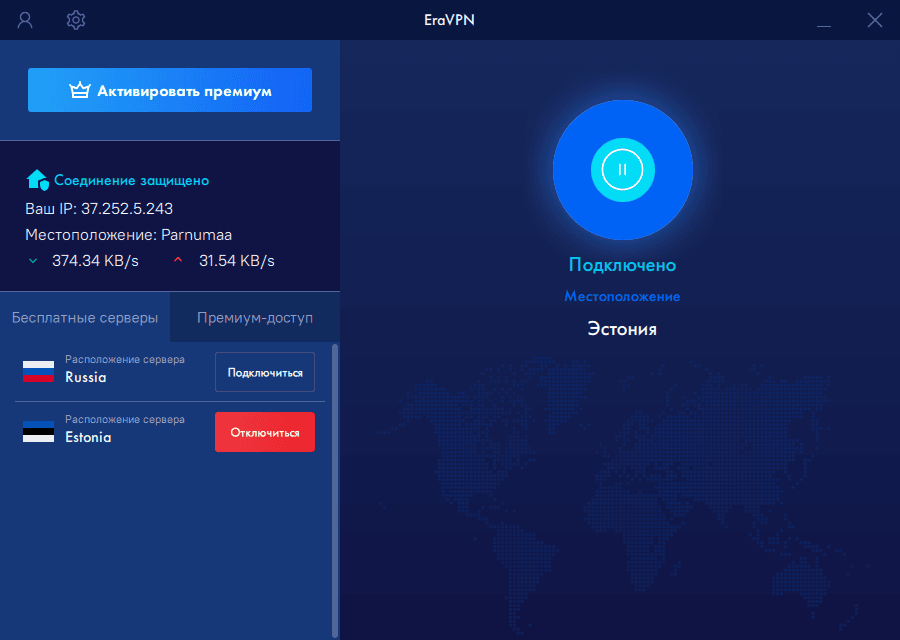This screenshot has height=640, width=900.
Task: Select the Russia server name text
Action: click(86, 377)
